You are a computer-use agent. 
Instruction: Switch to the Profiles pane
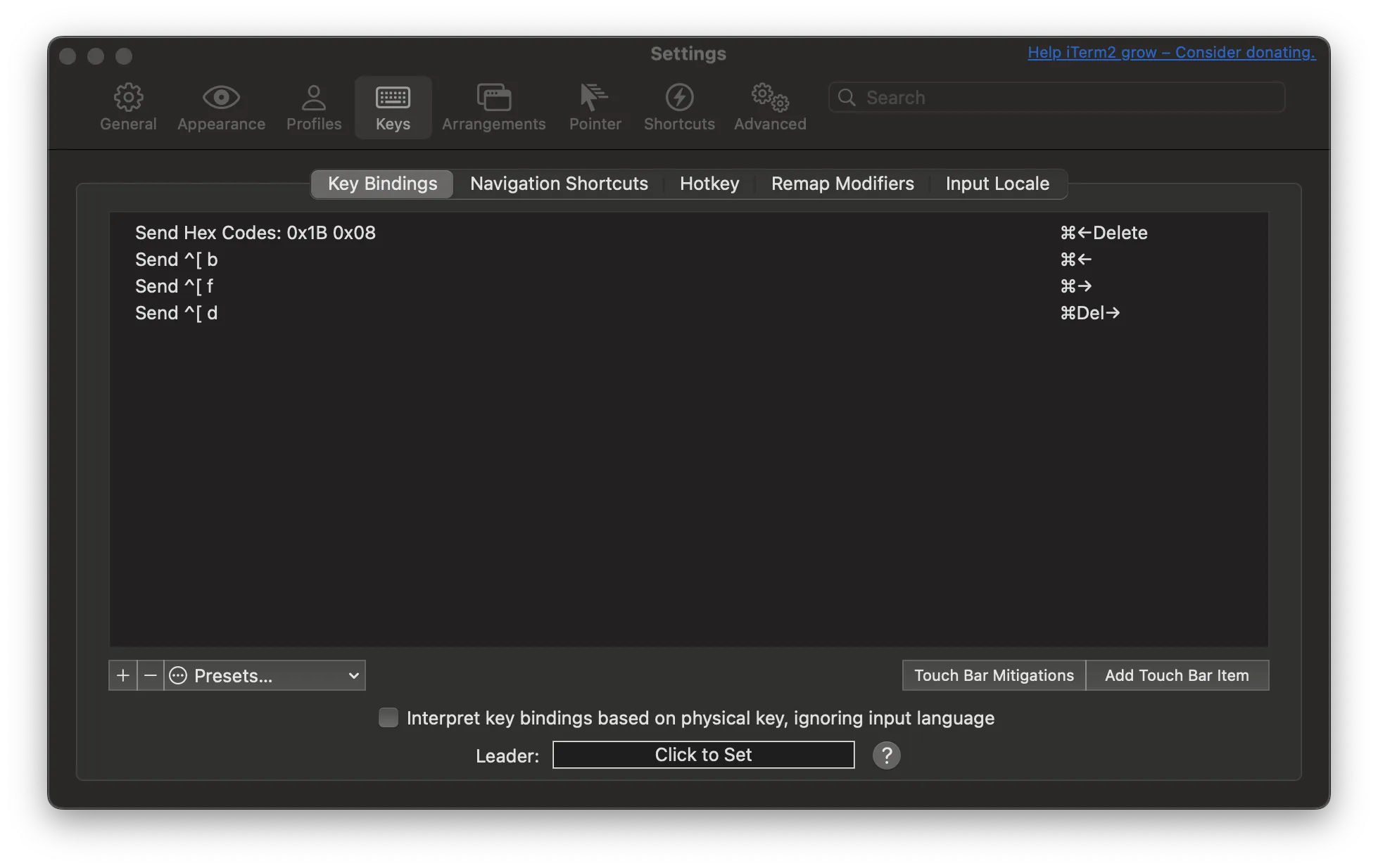pyautogui.click(x=314, y=108)
